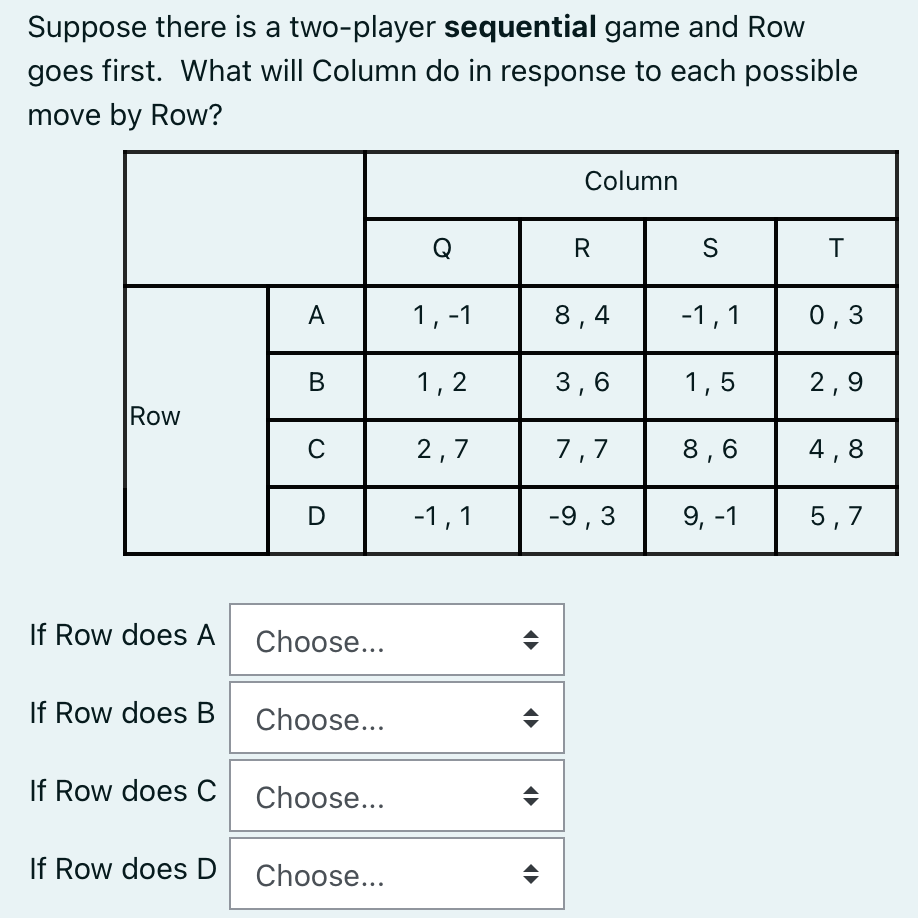Viewport: 918px width, 918px height.
Task: Open the 'If Row does A' dropdown
Action: pos(397,640)
